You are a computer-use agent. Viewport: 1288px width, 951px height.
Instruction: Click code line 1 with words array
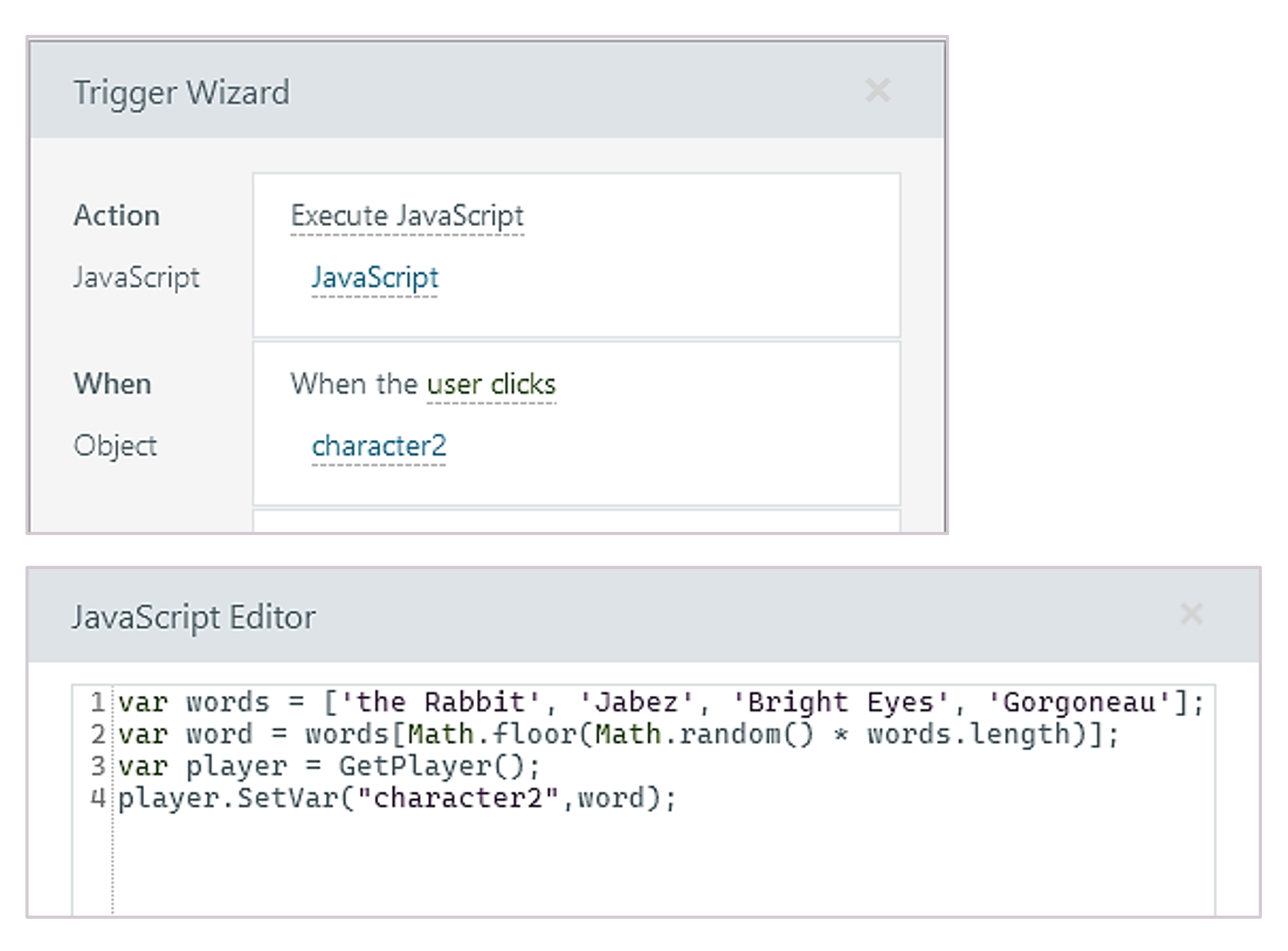pos(661,703)
